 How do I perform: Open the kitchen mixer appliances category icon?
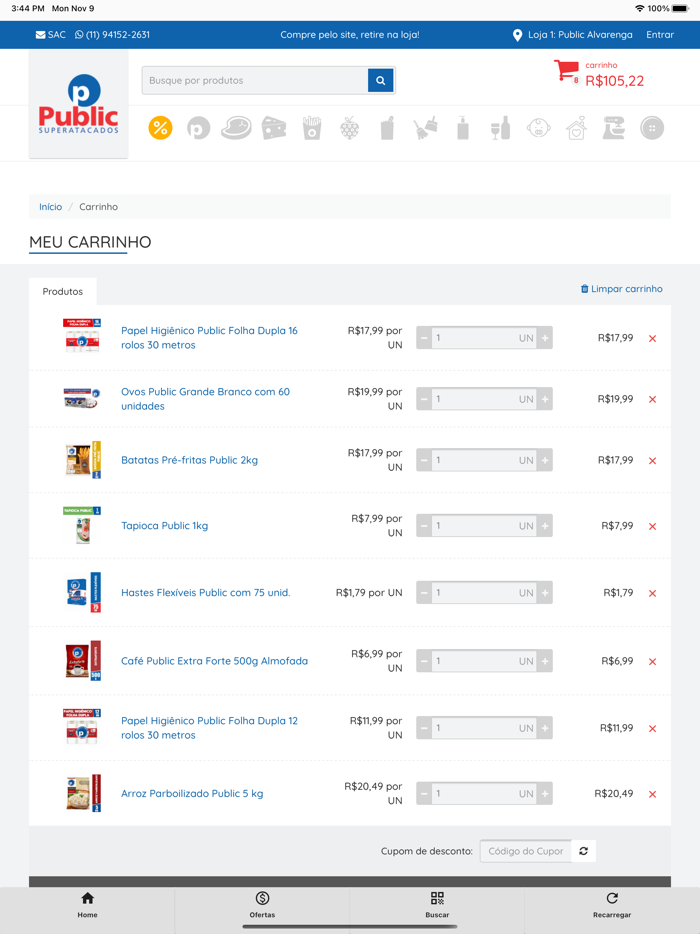click(614, 128)
